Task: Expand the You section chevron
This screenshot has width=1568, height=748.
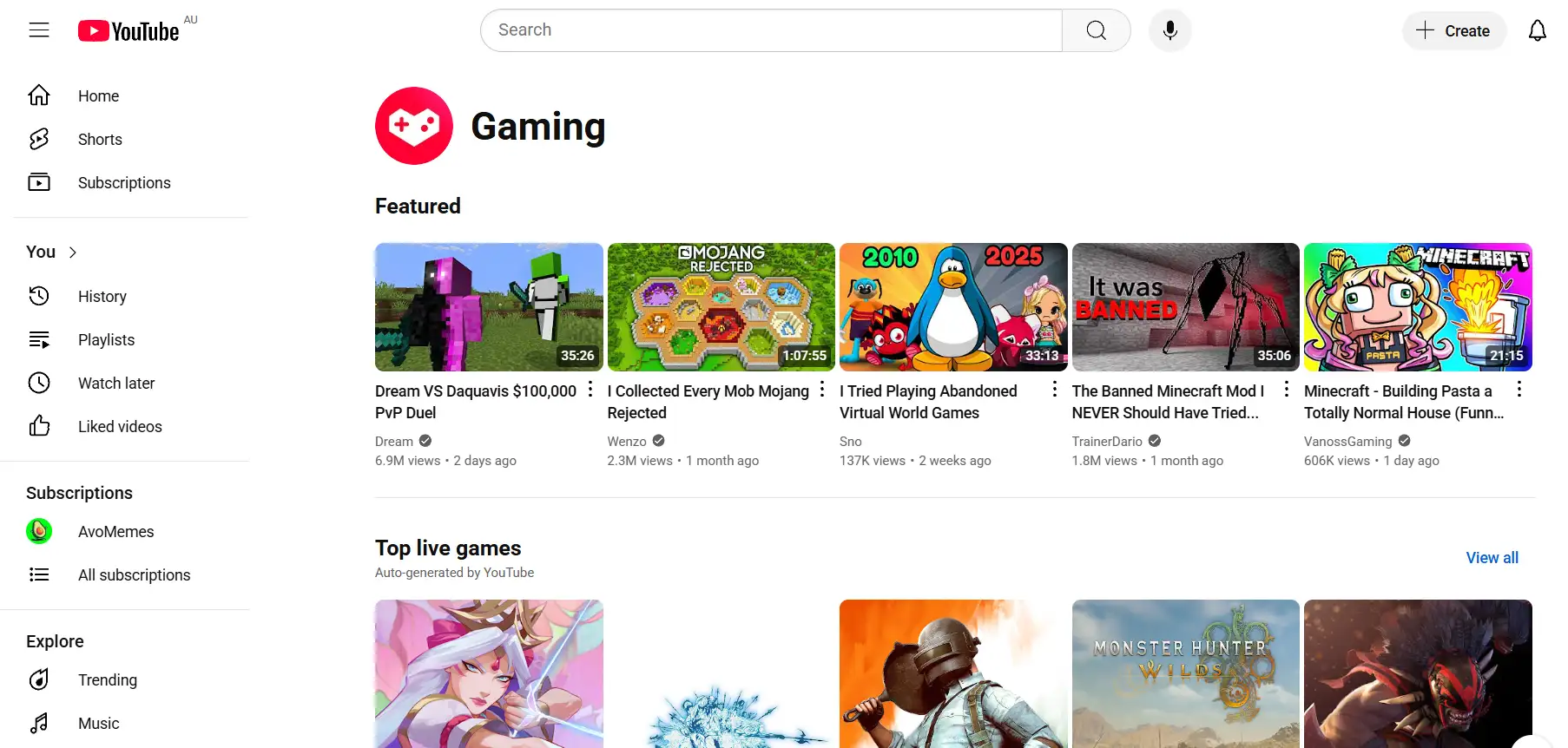Action: point(73,253)
